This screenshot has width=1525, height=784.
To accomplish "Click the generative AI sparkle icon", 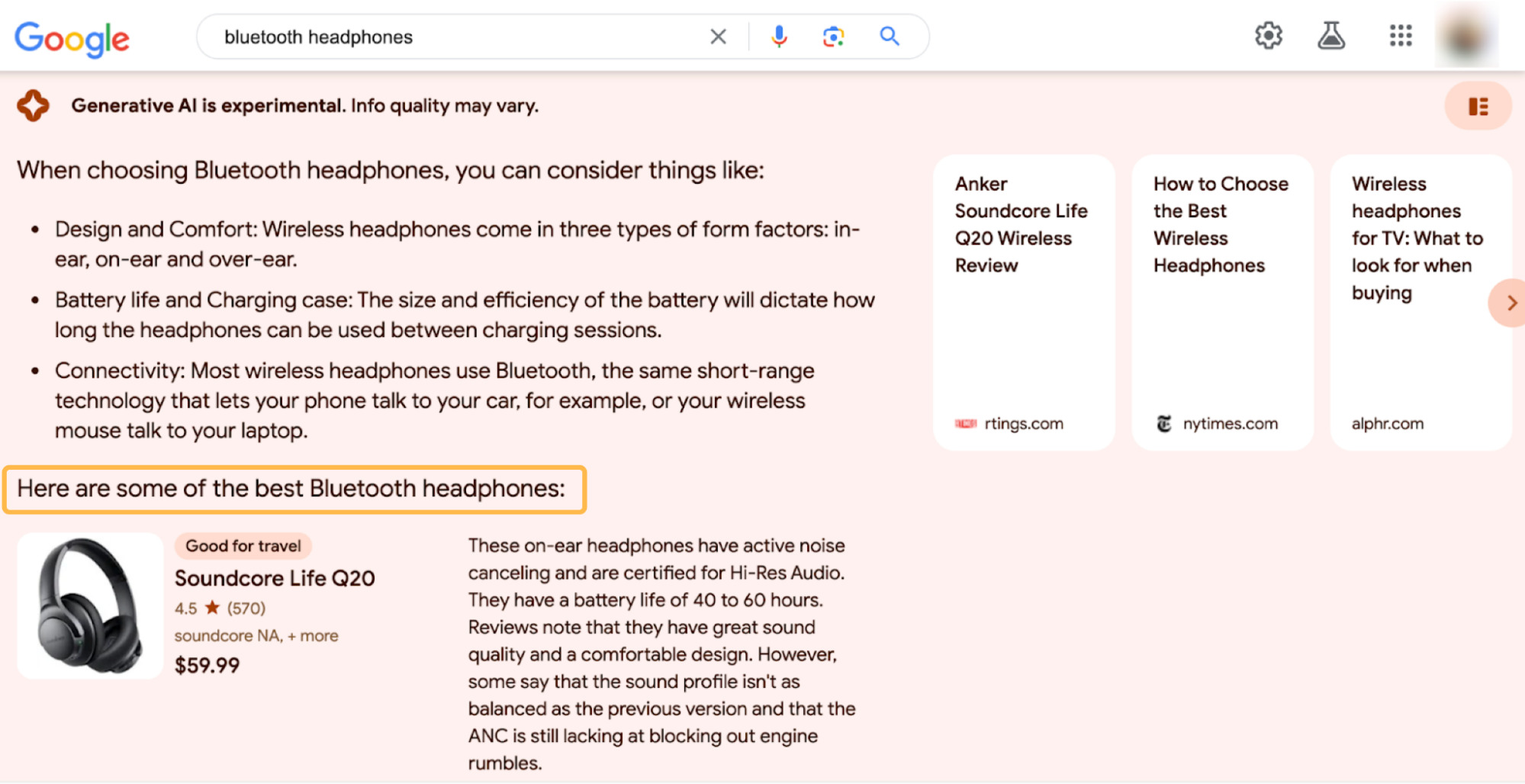I will point(31,105).
